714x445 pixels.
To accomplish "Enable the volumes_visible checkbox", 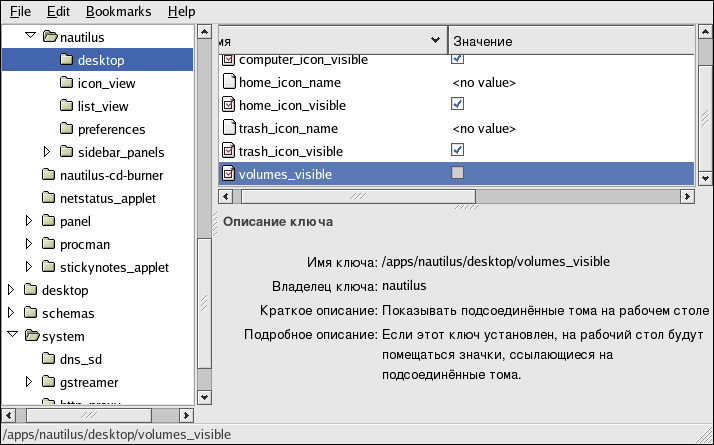I will (x=458, y=173).
